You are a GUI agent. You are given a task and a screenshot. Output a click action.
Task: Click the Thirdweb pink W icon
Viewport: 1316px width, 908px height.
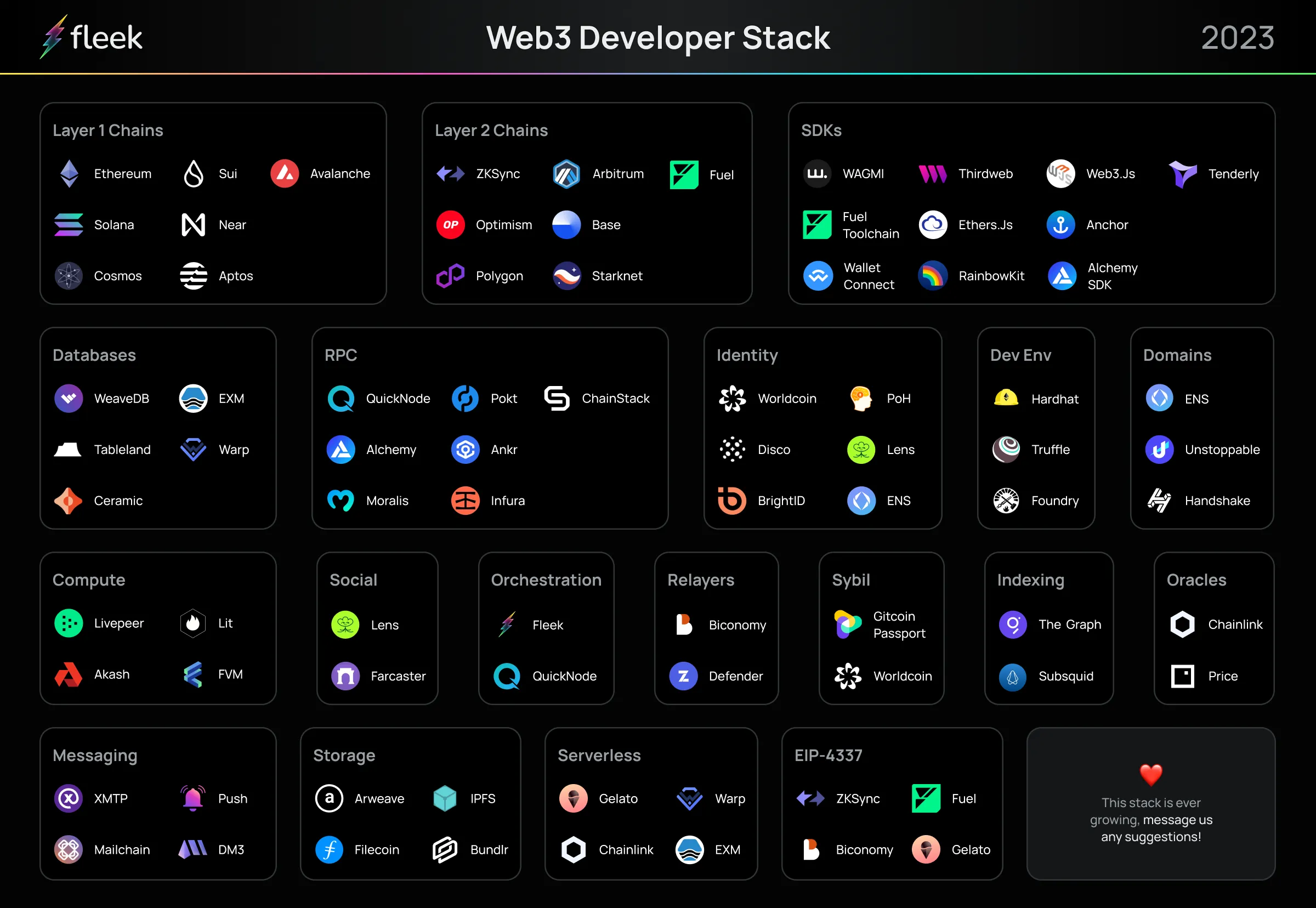pos(933,173)
